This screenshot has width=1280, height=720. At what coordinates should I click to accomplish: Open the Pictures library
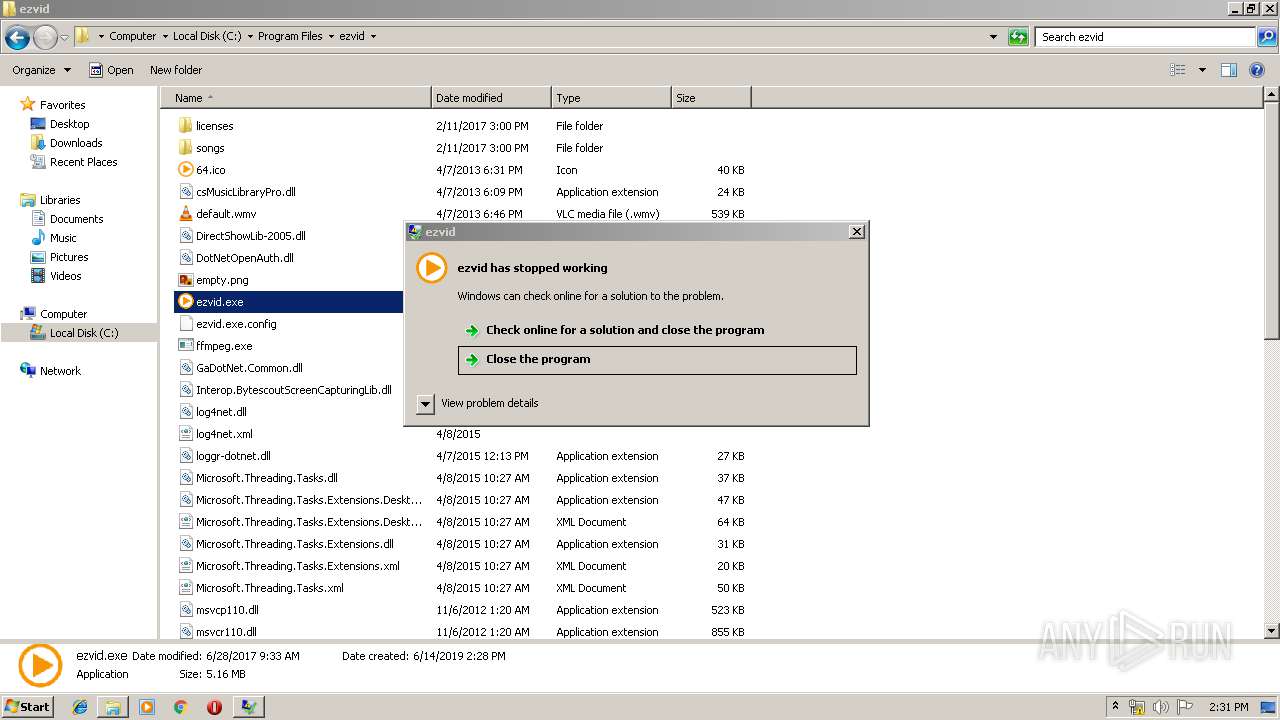coord(69,257)
